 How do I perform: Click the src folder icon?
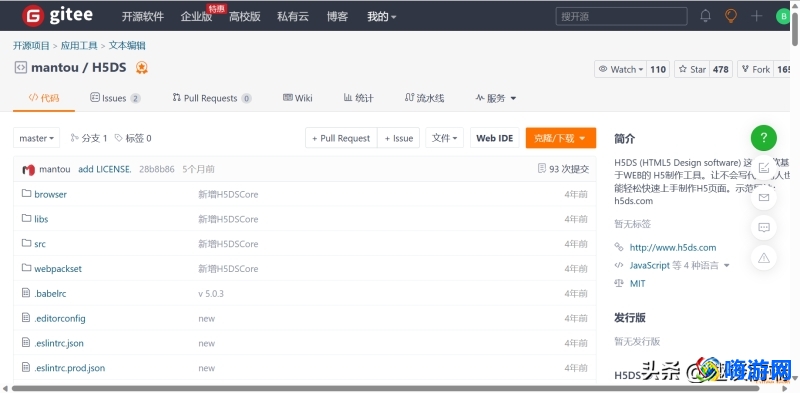(x=27, y=243)
